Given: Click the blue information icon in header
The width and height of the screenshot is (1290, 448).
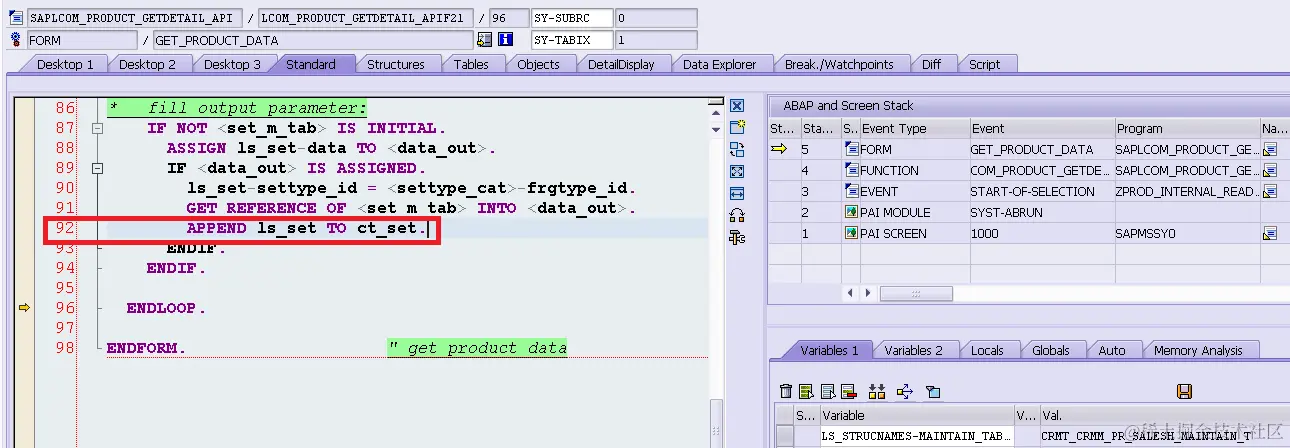Looking at the screenshot, I should click(506, 40).
